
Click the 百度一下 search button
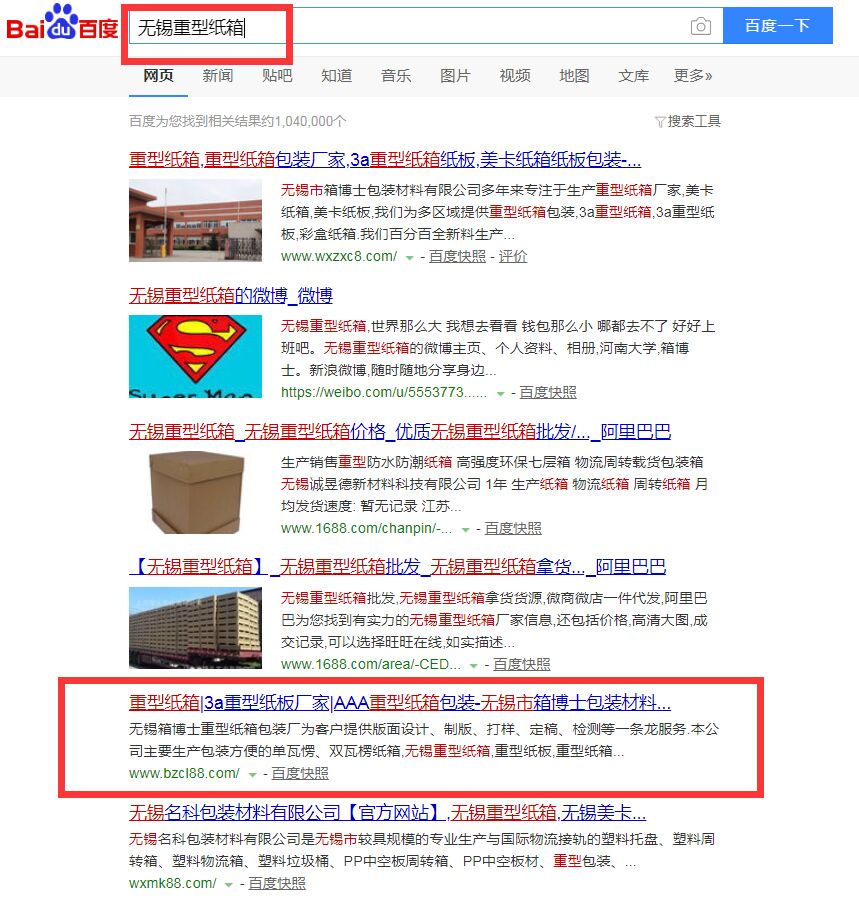pyautogui.click(x=777, y=25)
